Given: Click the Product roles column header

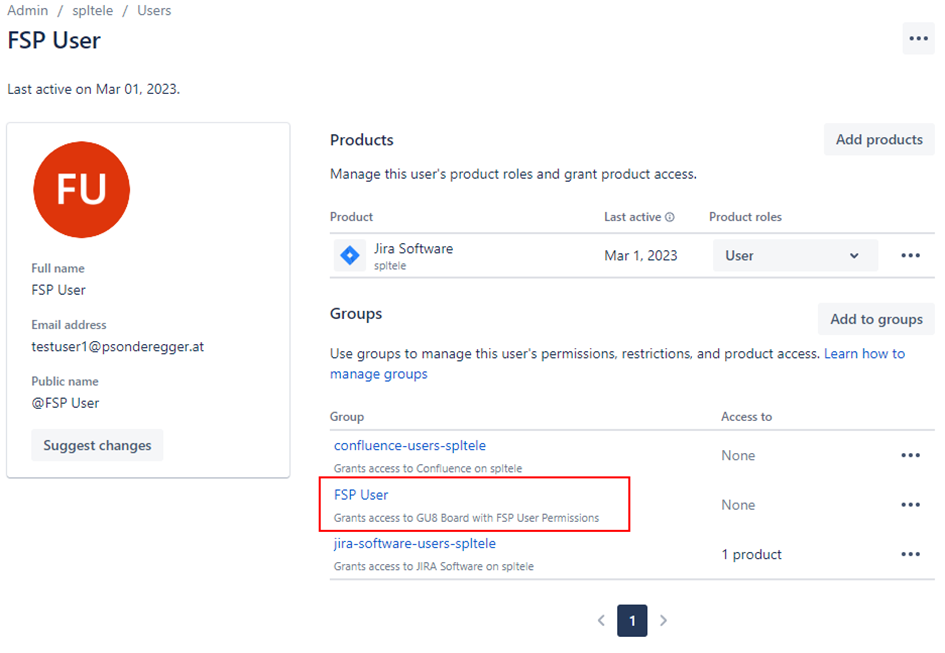Looking at the screenshot, I should click(745, 217).
